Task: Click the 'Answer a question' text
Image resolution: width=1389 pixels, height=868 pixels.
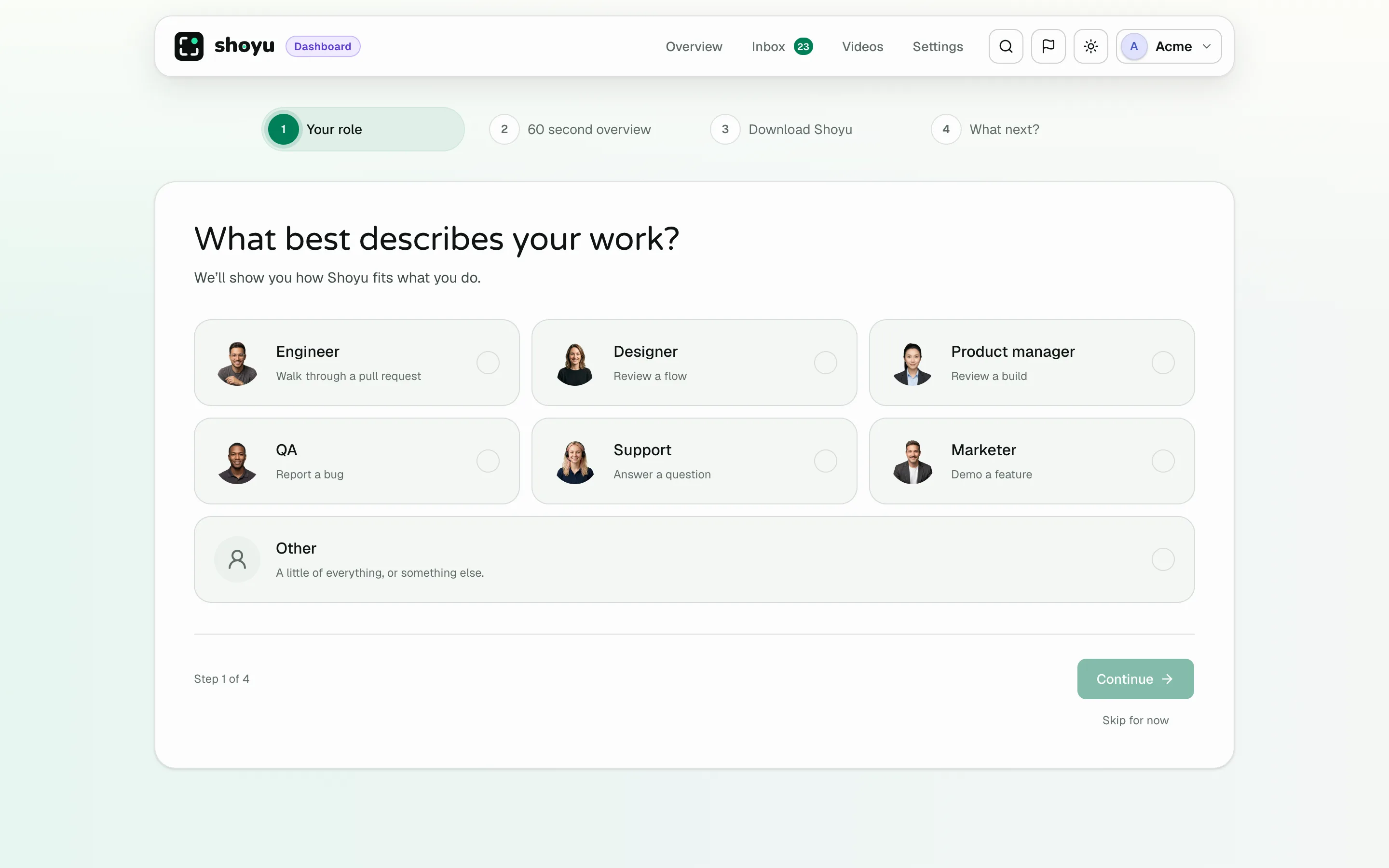Action: coord(662,474)
